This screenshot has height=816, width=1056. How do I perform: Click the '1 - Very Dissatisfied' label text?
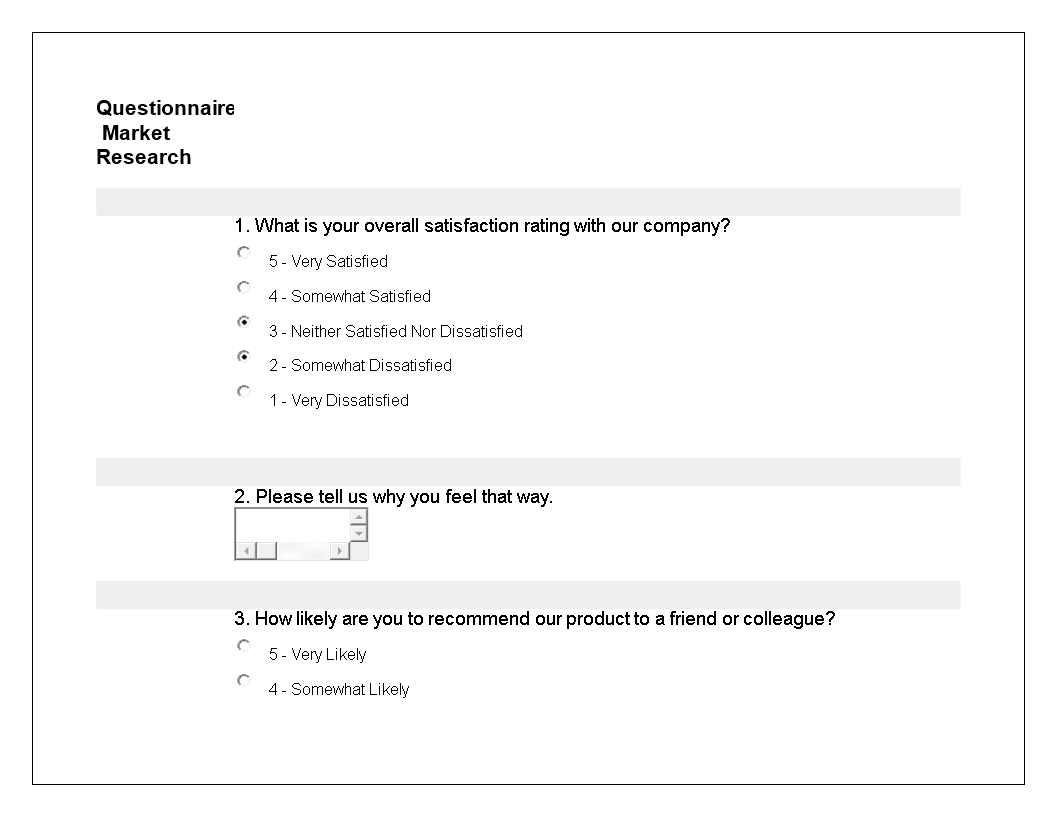tap(339, 401)
